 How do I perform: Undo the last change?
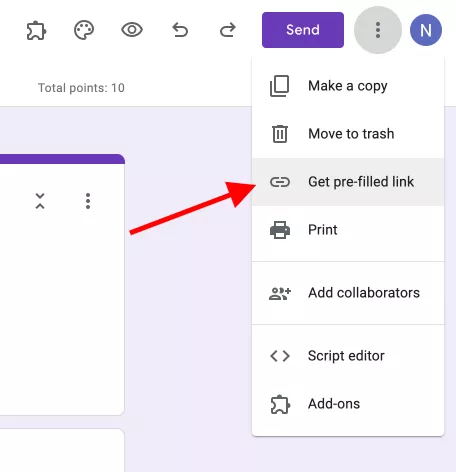180,30
